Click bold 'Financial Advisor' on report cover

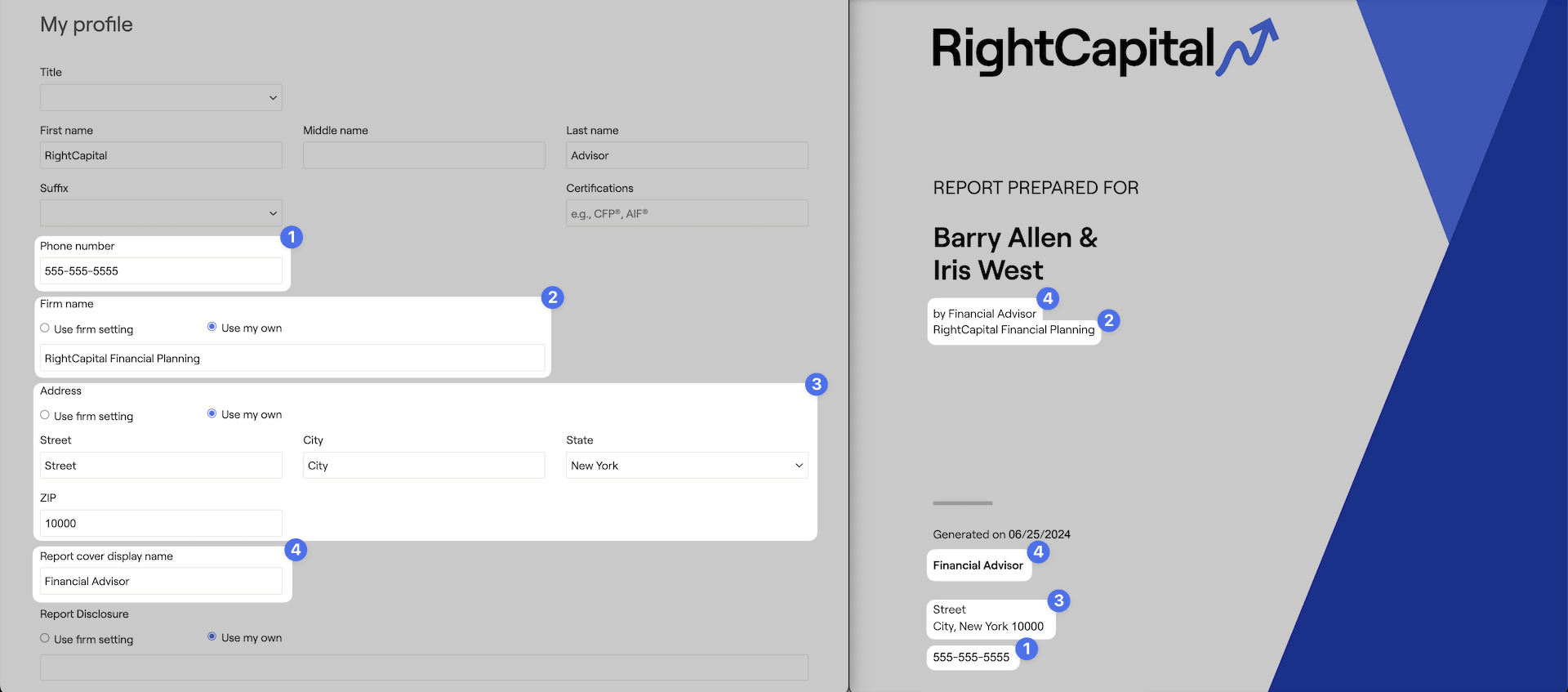[x=978, y=565]
